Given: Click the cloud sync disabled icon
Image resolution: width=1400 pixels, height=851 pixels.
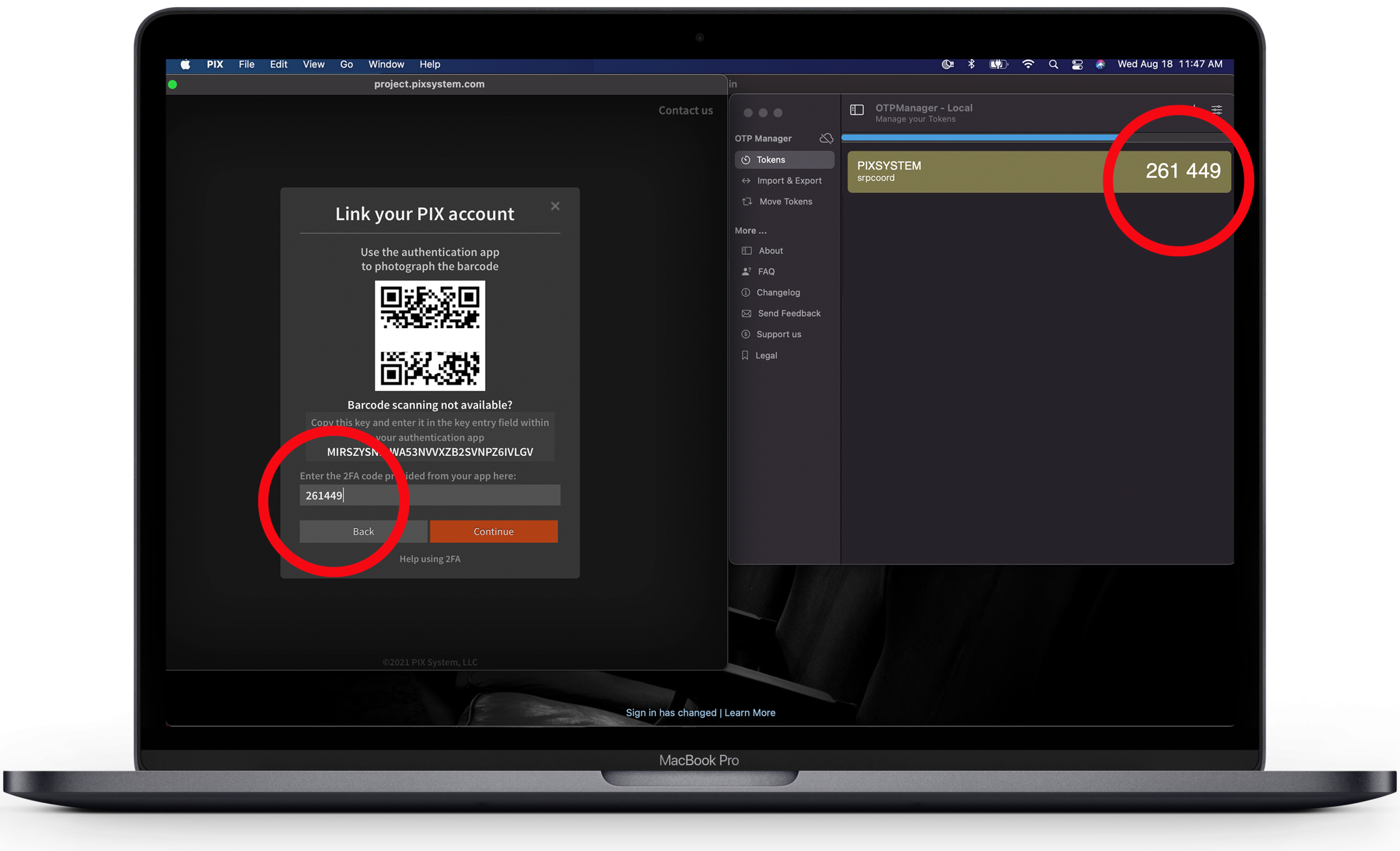Looking at the screenshot, I should point(826,138).
